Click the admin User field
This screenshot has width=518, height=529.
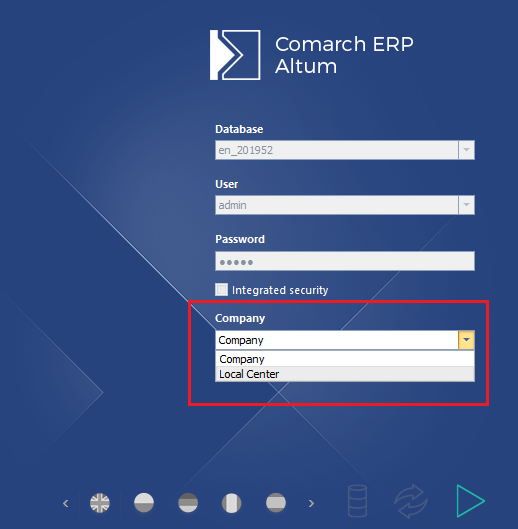pos(337,205)
